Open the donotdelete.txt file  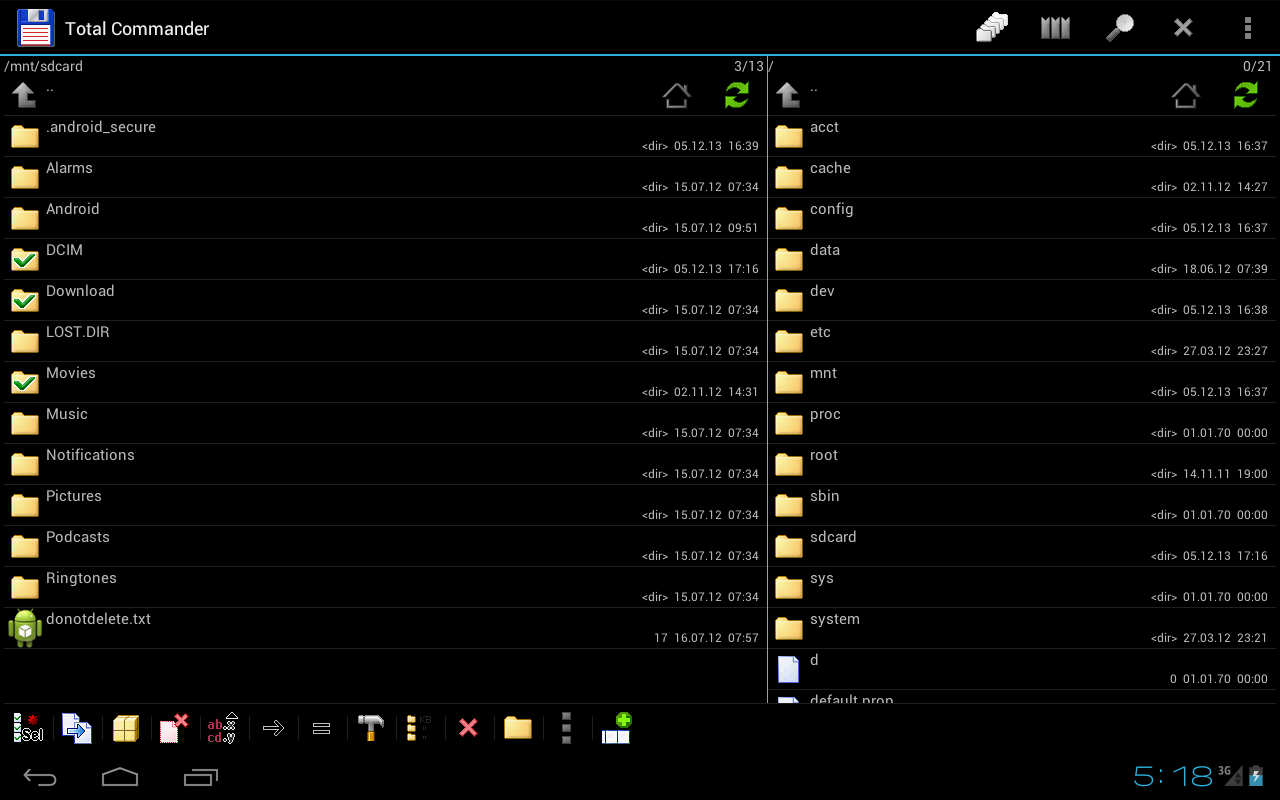click(98, 619)
